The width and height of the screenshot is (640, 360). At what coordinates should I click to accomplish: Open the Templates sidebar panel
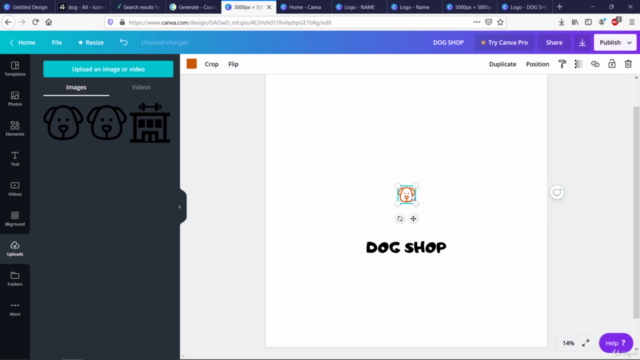point(15,69)
